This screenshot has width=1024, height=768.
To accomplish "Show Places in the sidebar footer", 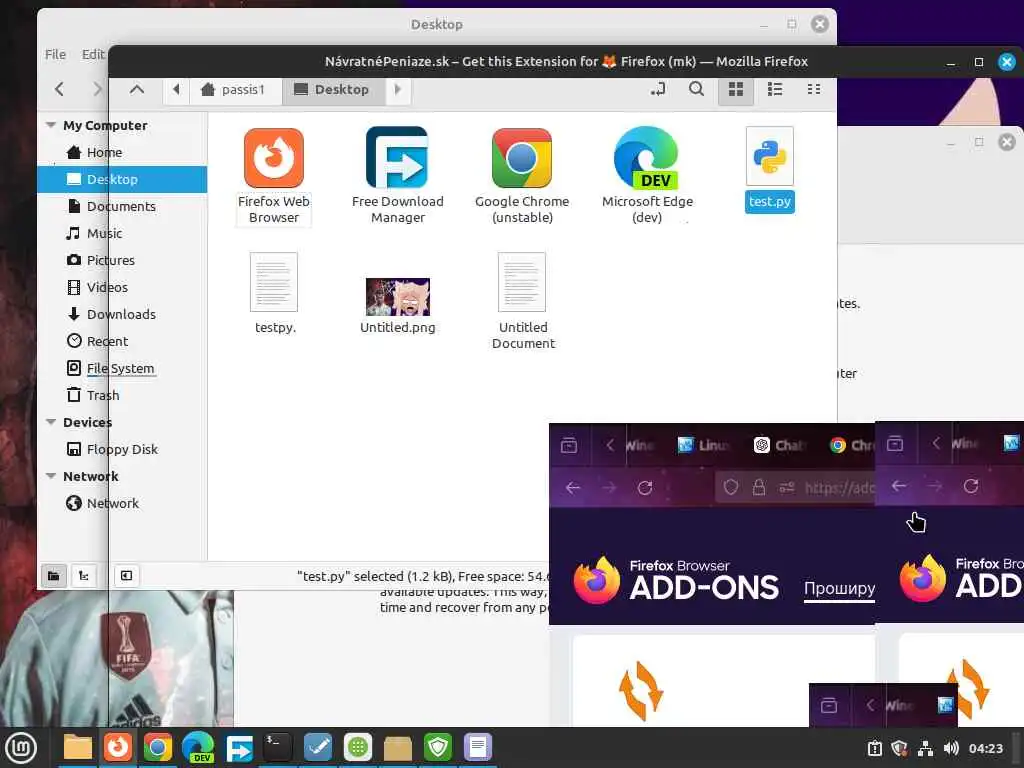I will click(54, 575).
